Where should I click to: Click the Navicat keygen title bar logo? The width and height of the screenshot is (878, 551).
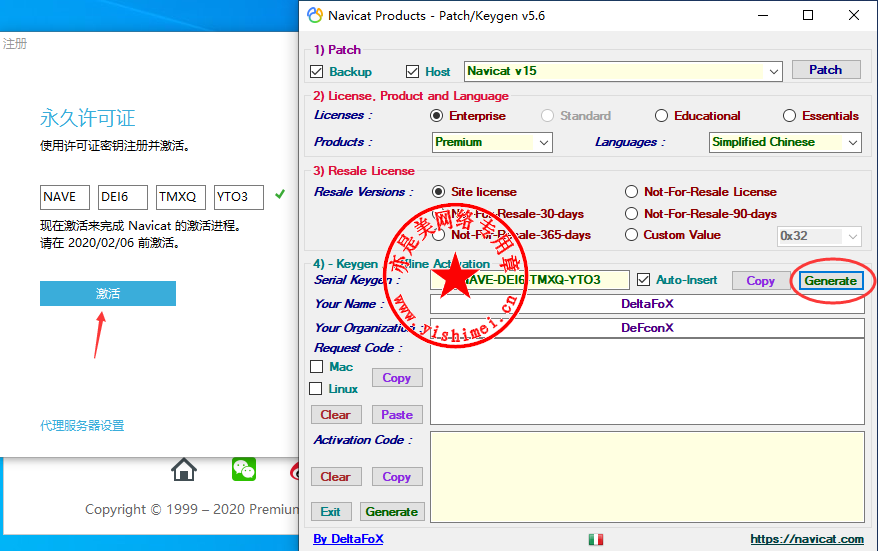[x=315, y=15]
